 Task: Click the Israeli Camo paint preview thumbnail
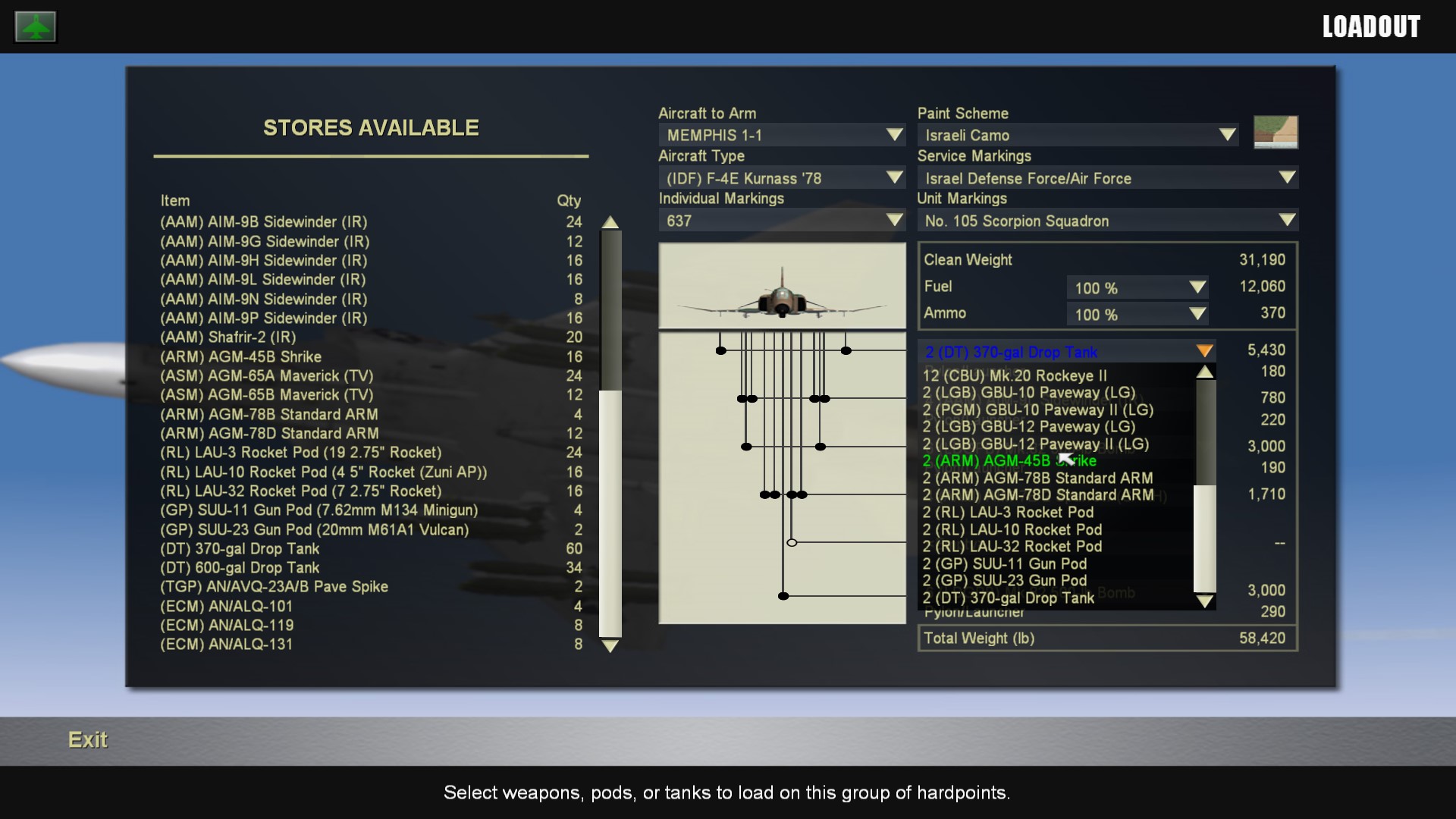1276,132
